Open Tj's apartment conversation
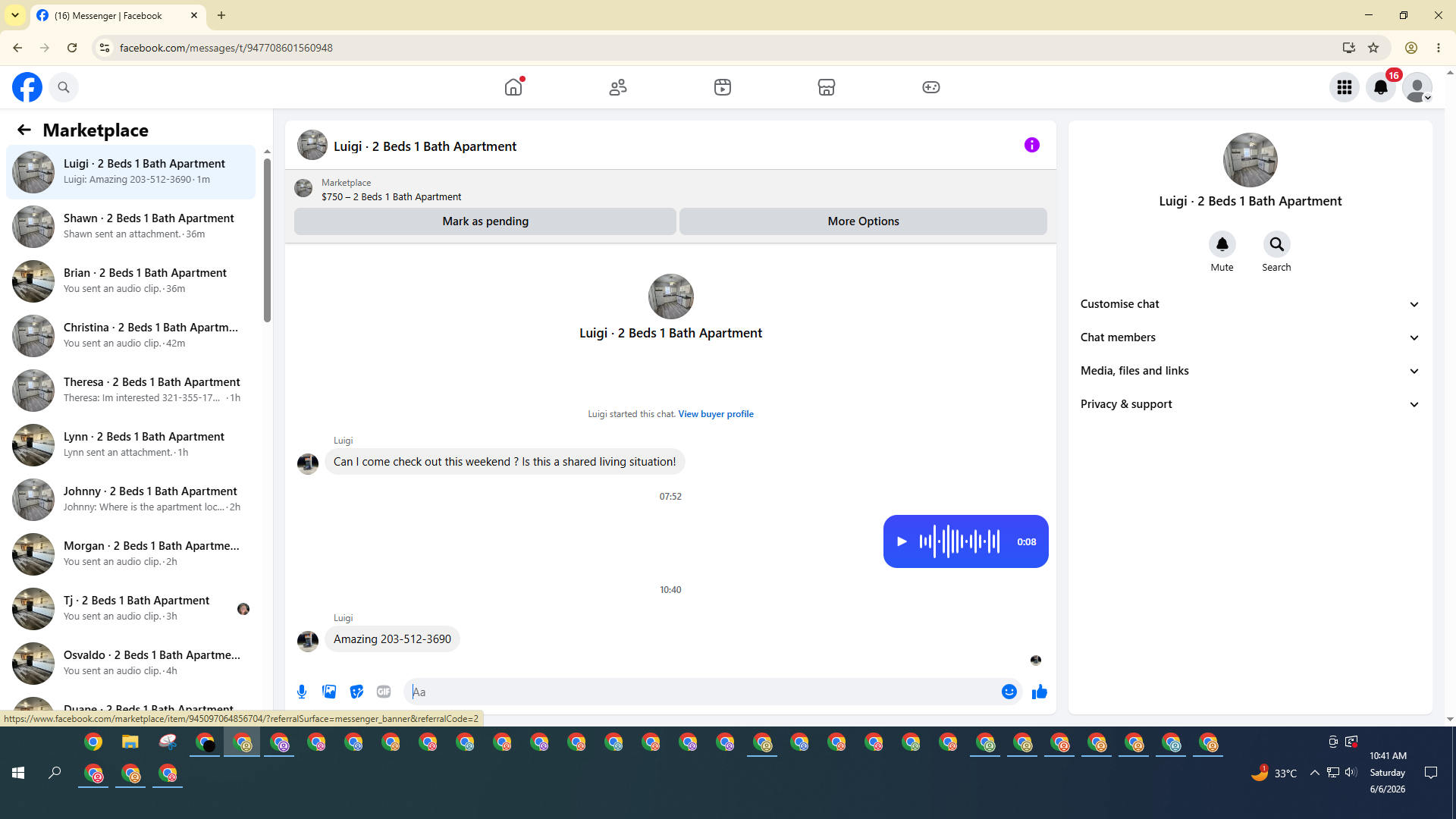 coord(131,608)
